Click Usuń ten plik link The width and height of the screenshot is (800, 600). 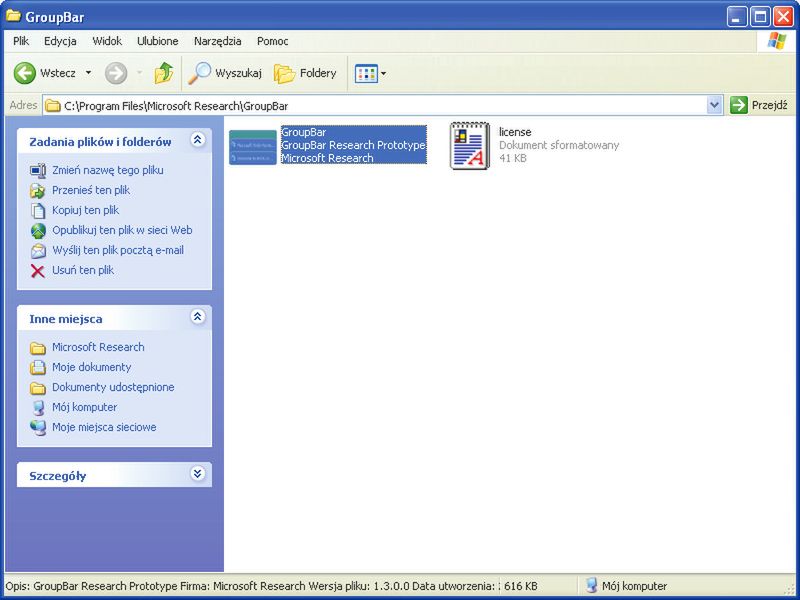[x=83, y=270]
